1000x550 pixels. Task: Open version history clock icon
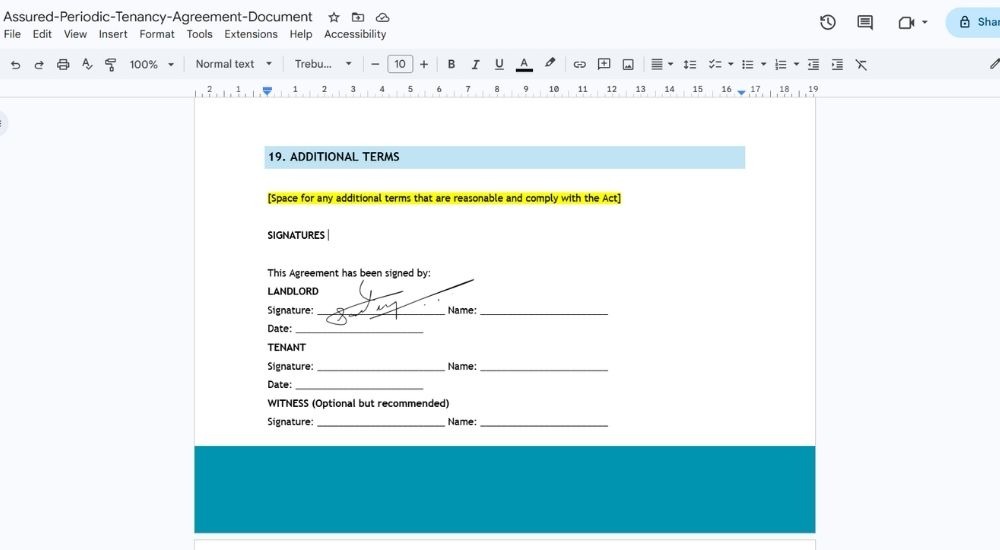(x=828, y=22)
